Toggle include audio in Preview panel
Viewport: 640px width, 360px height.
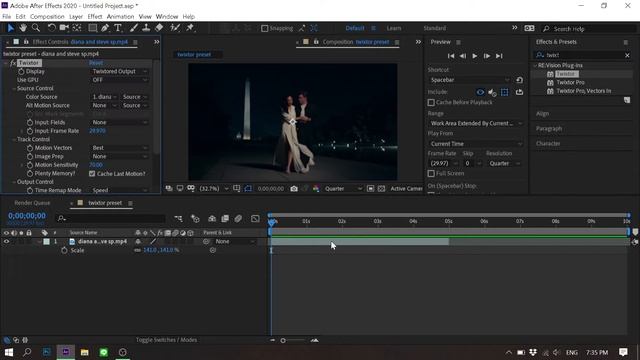pyautogui.click(x=492, y=92)
